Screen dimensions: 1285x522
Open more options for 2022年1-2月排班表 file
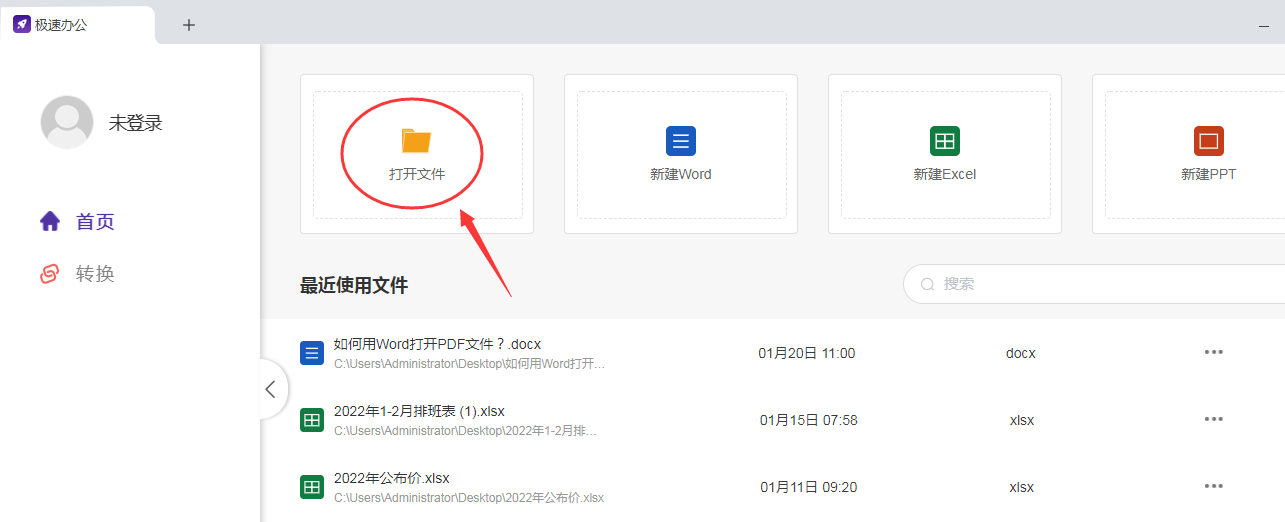coord(1214,419)
